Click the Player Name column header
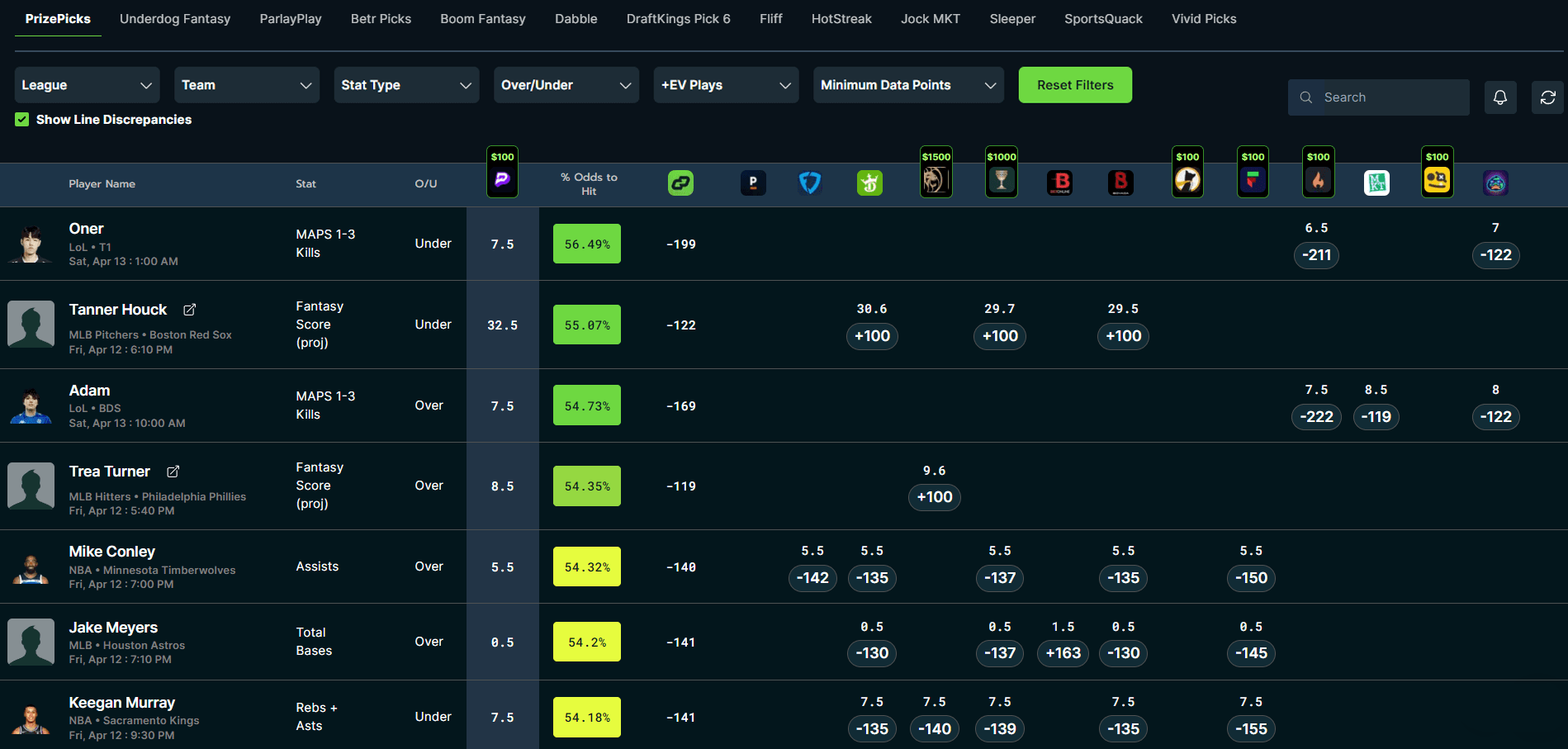This screenshot has width=1568, height=749. coord(102,184)
